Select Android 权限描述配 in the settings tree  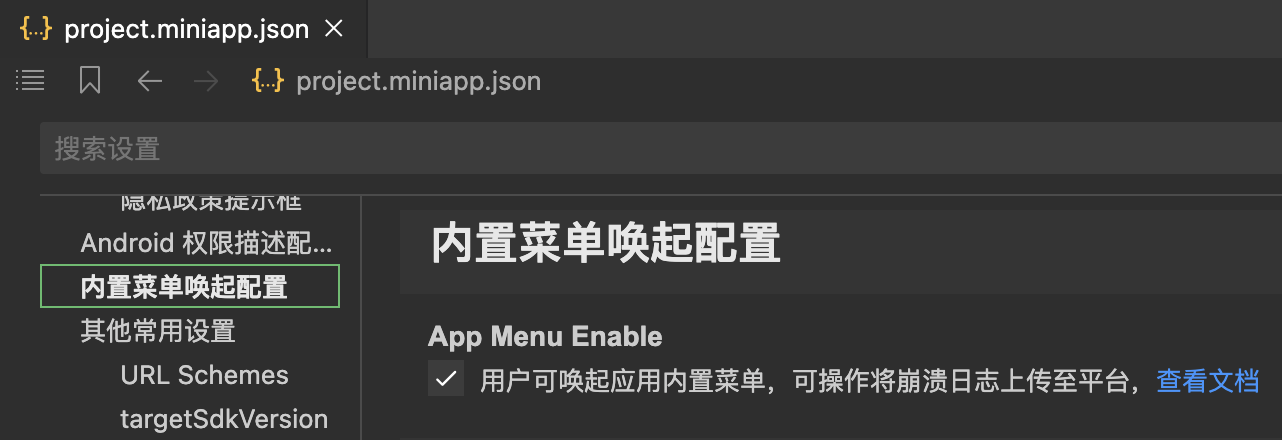[206, 244]
